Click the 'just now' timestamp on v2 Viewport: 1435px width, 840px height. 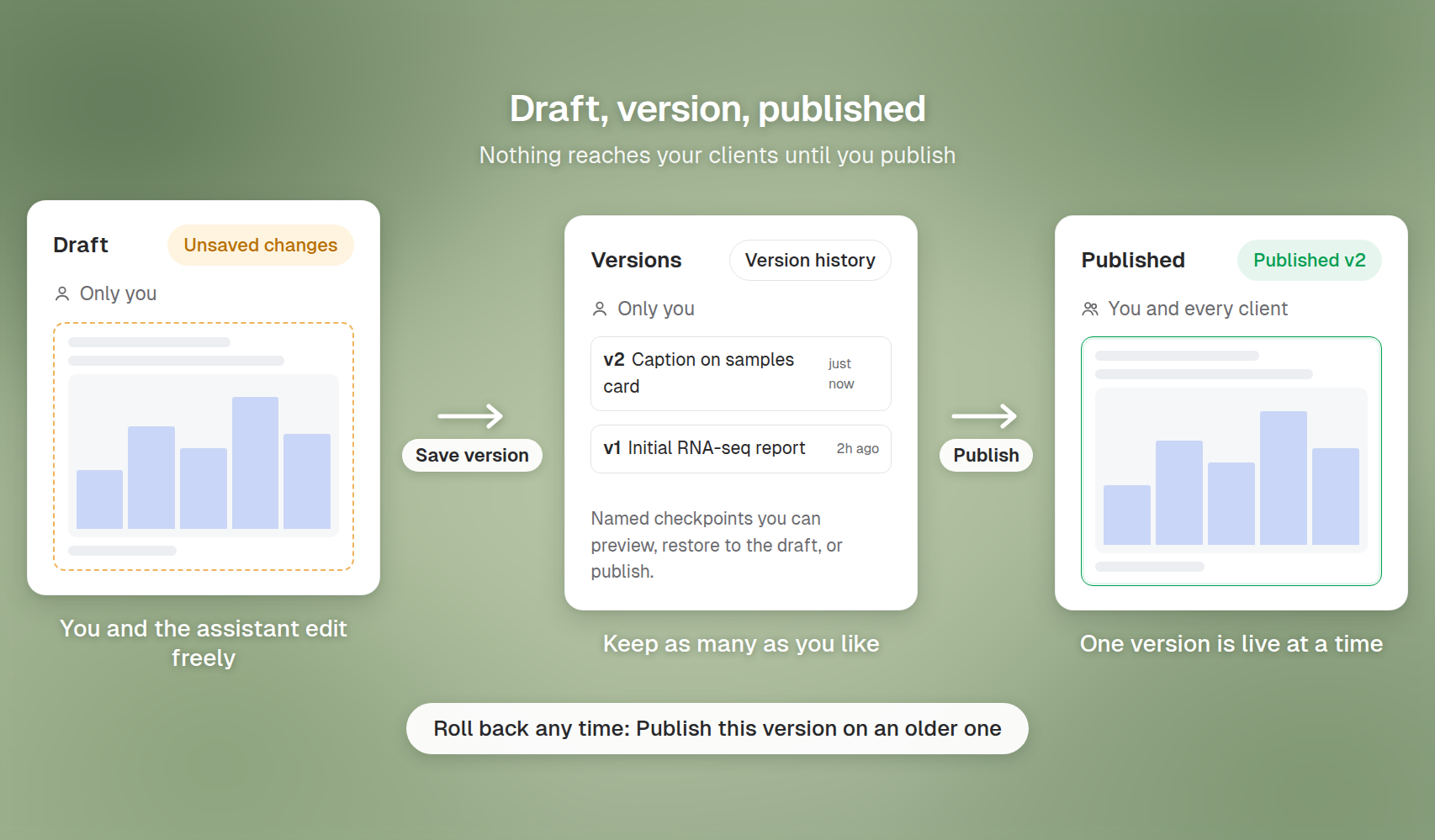point(841,373)
